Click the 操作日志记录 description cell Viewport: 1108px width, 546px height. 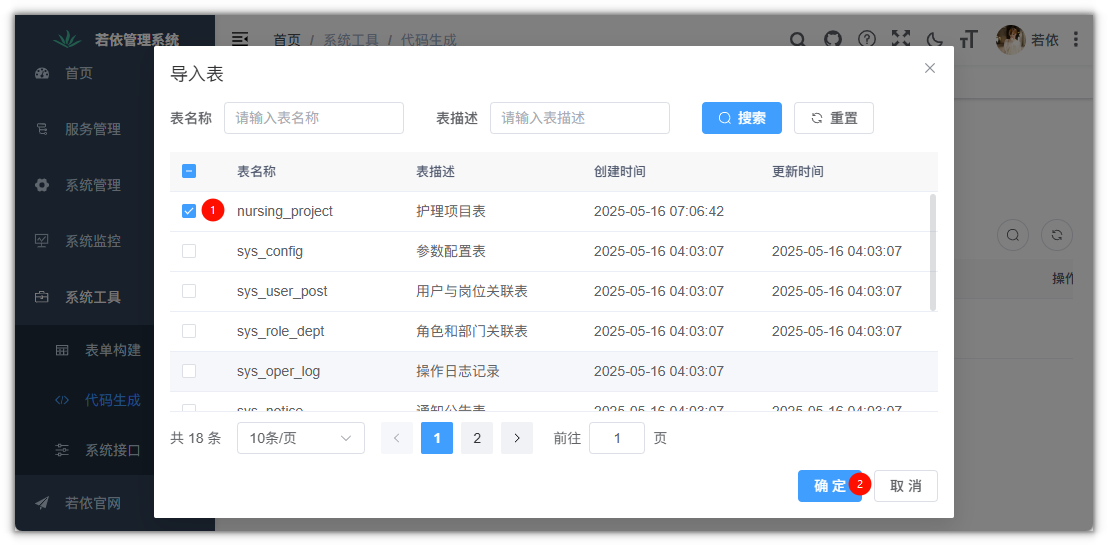click(458, 371)
